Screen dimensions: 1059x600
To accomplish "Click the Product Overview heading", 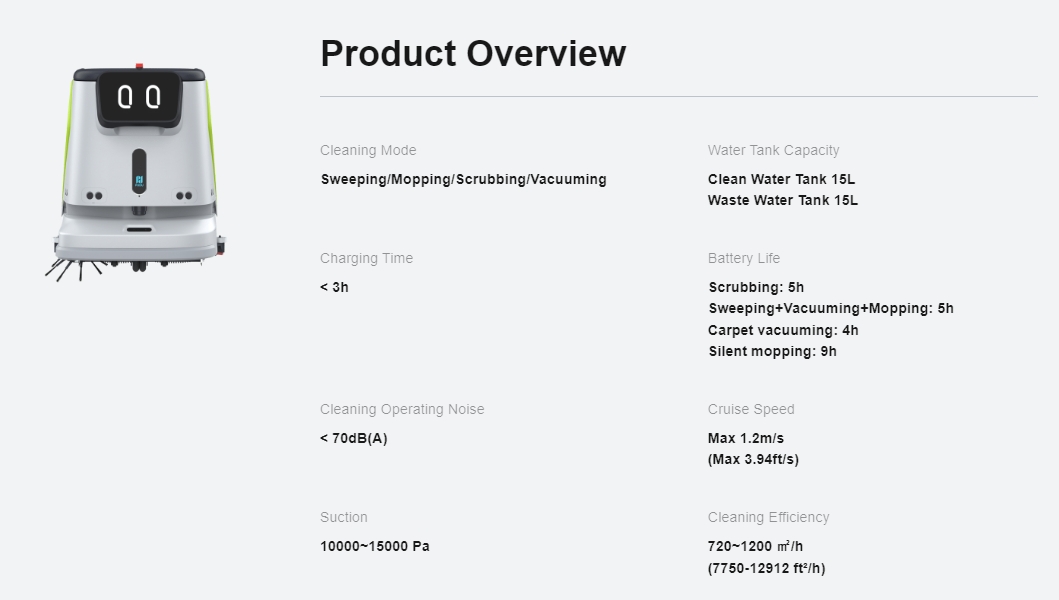I will tap(473, 53).
